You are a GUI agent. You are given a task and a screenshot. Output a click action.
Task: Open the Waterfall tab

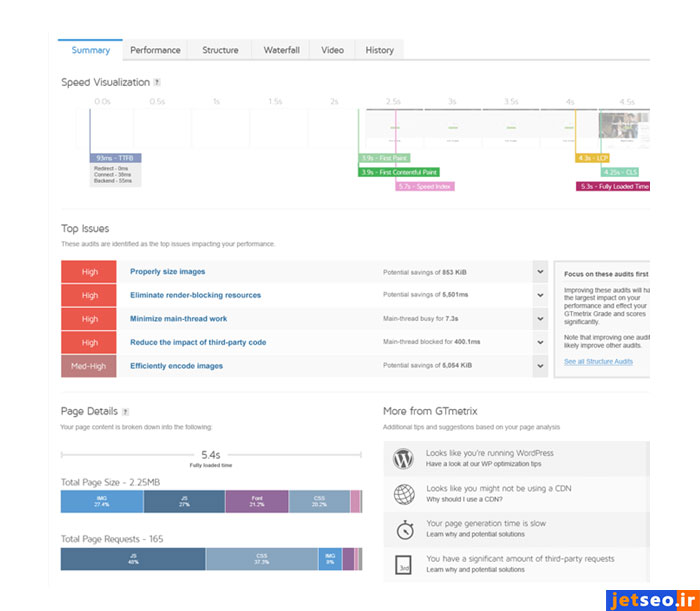tap(281, 50)
